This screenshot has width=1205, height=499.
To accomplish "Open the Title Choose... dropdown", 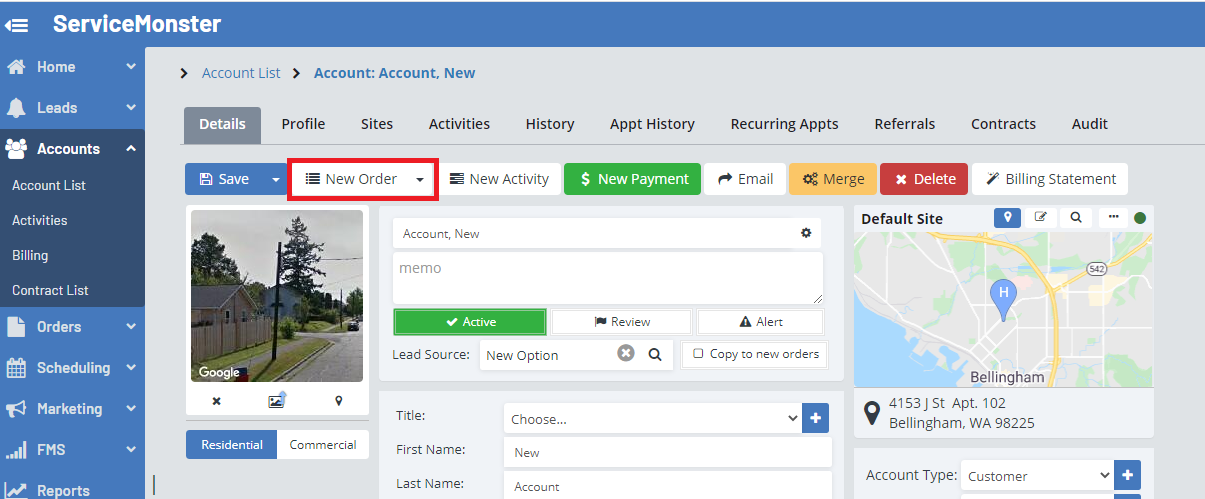I will click(653, 419).
